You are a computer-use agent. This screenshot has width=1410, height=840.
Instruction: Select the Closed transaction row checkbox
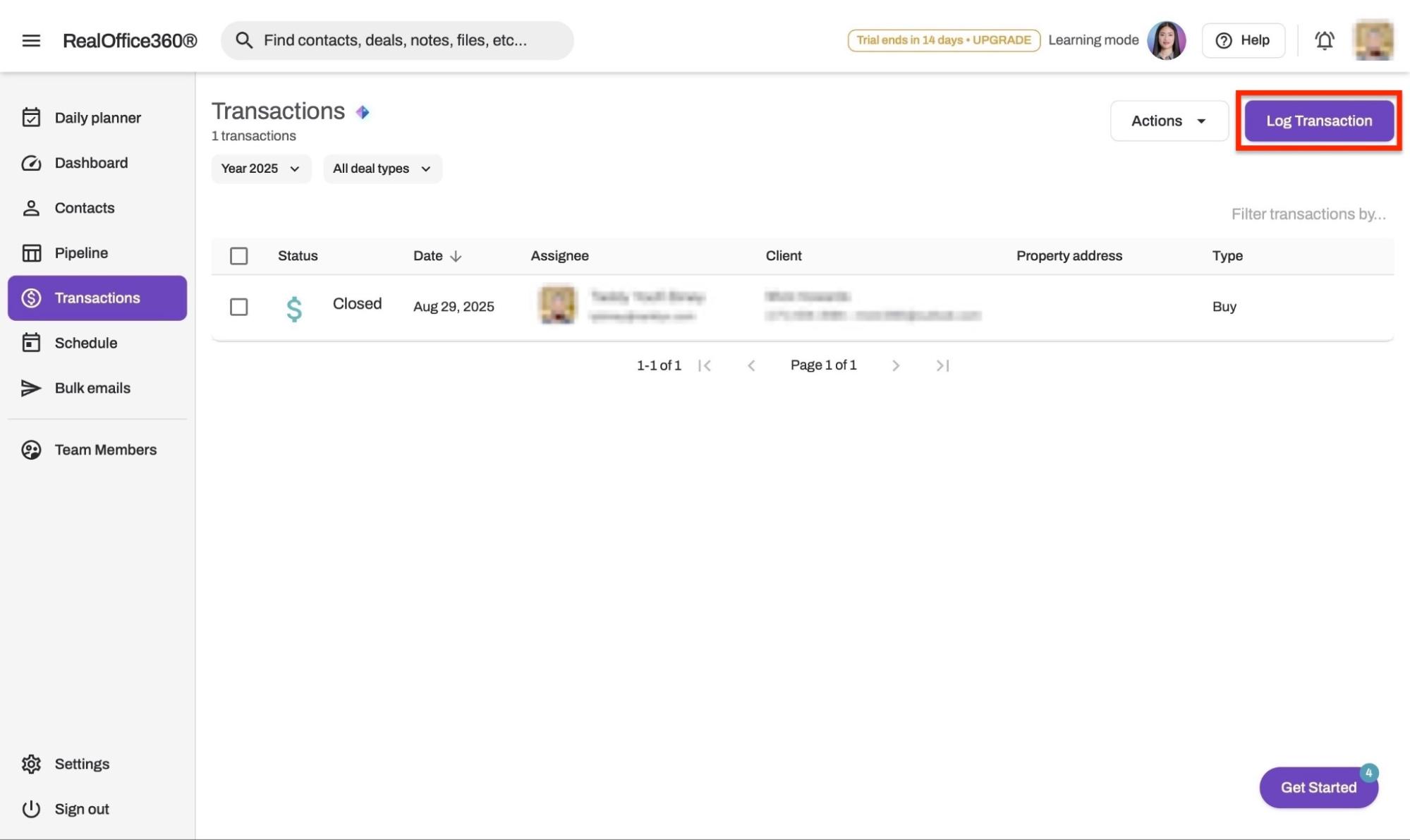238,307
